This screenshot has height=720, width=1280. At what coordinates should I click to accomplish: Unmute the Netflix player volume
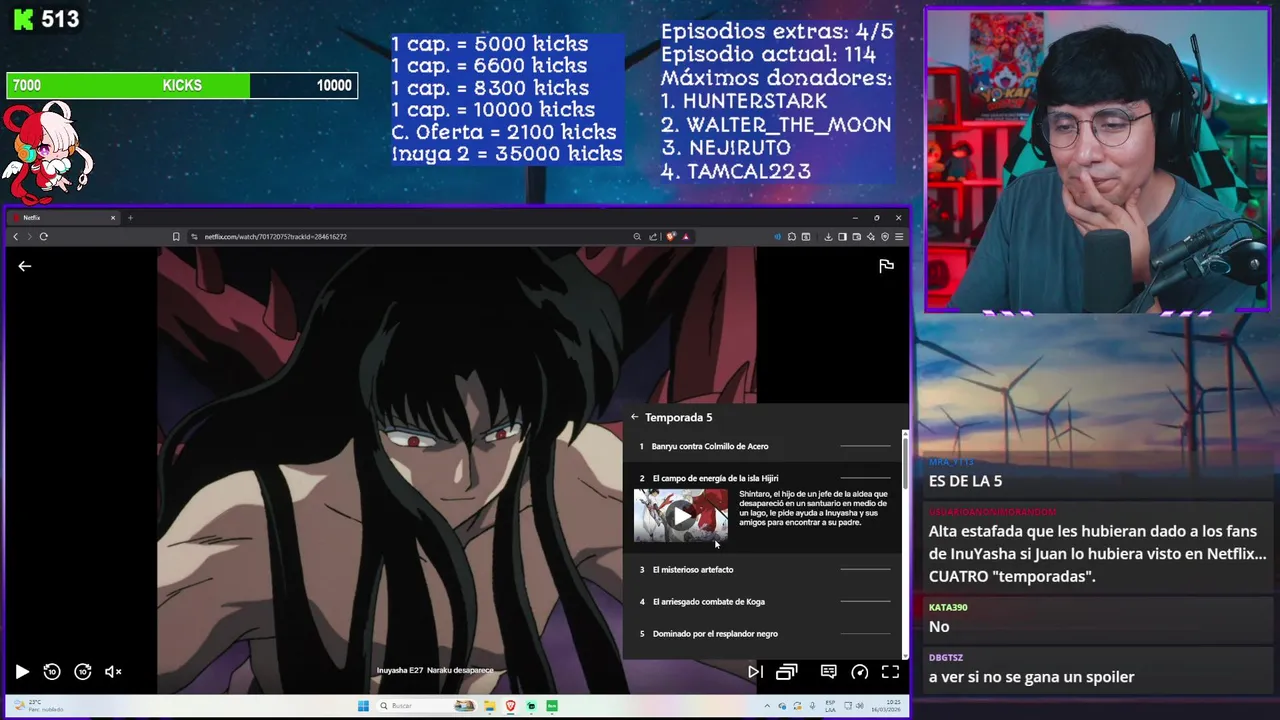tap(113, 672)
